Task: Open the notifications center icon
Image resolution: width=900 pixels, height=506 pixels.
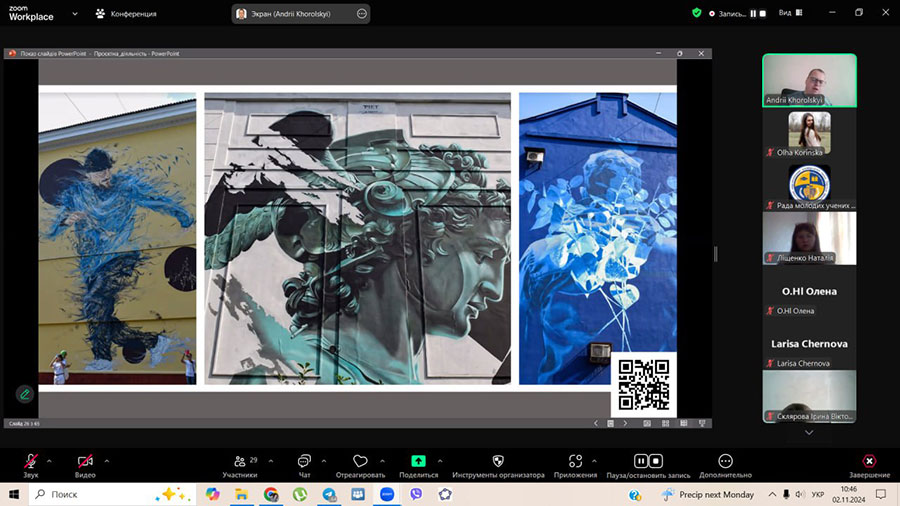Action: [881, 494]
